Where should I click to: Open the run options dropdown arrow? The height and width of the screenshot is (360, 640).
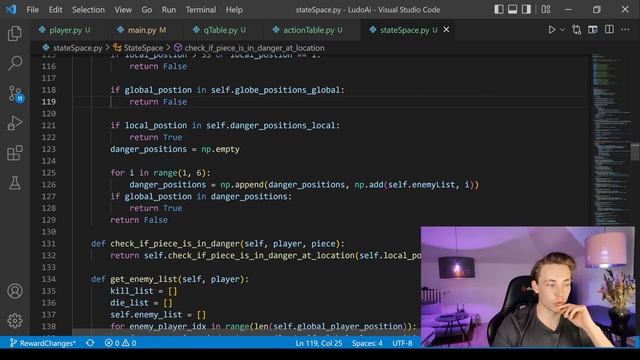pos(562,30)
